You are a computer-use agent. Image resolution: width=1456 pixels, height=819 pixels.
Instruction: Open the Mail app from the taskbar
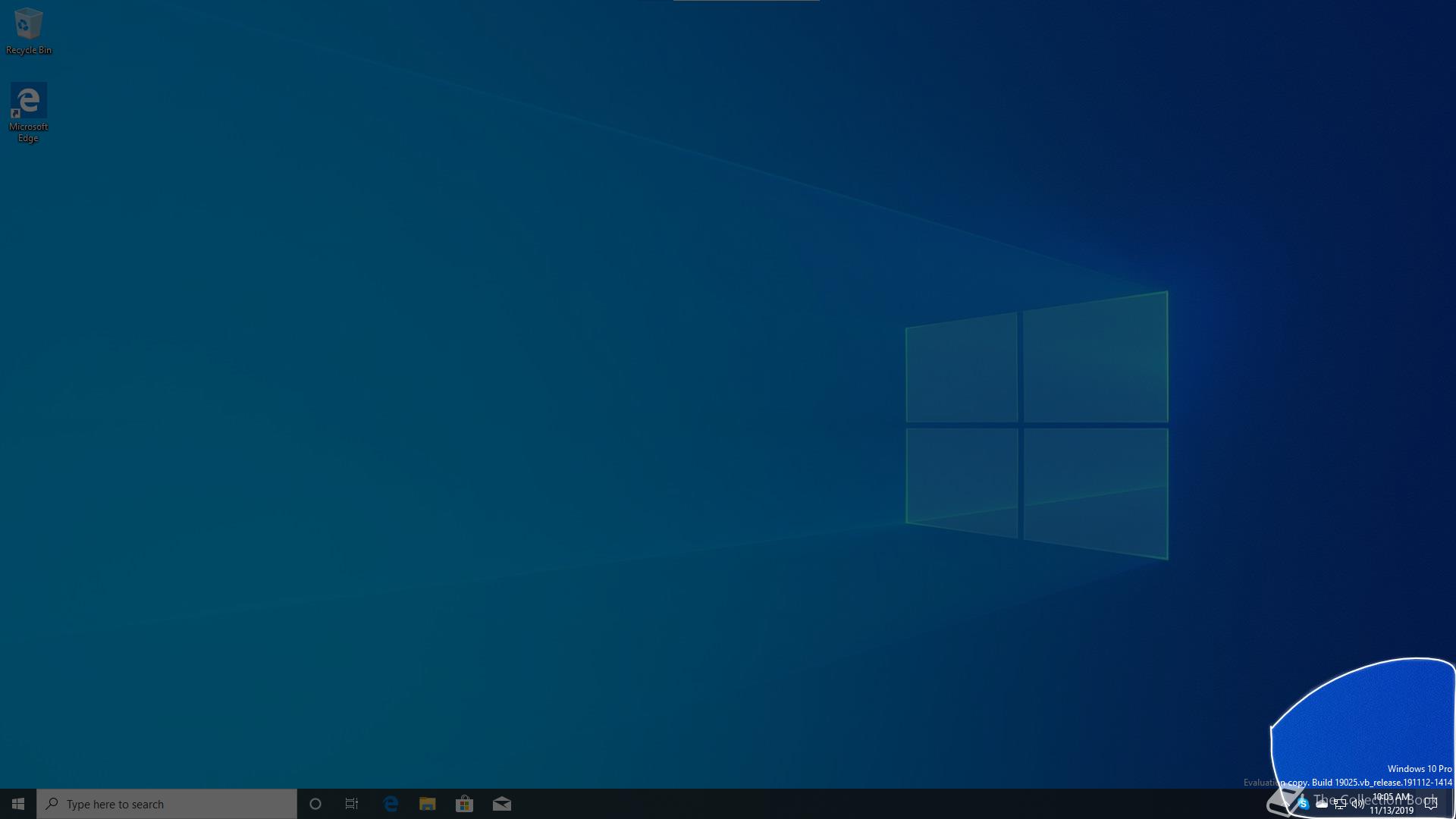pos(502,804)
